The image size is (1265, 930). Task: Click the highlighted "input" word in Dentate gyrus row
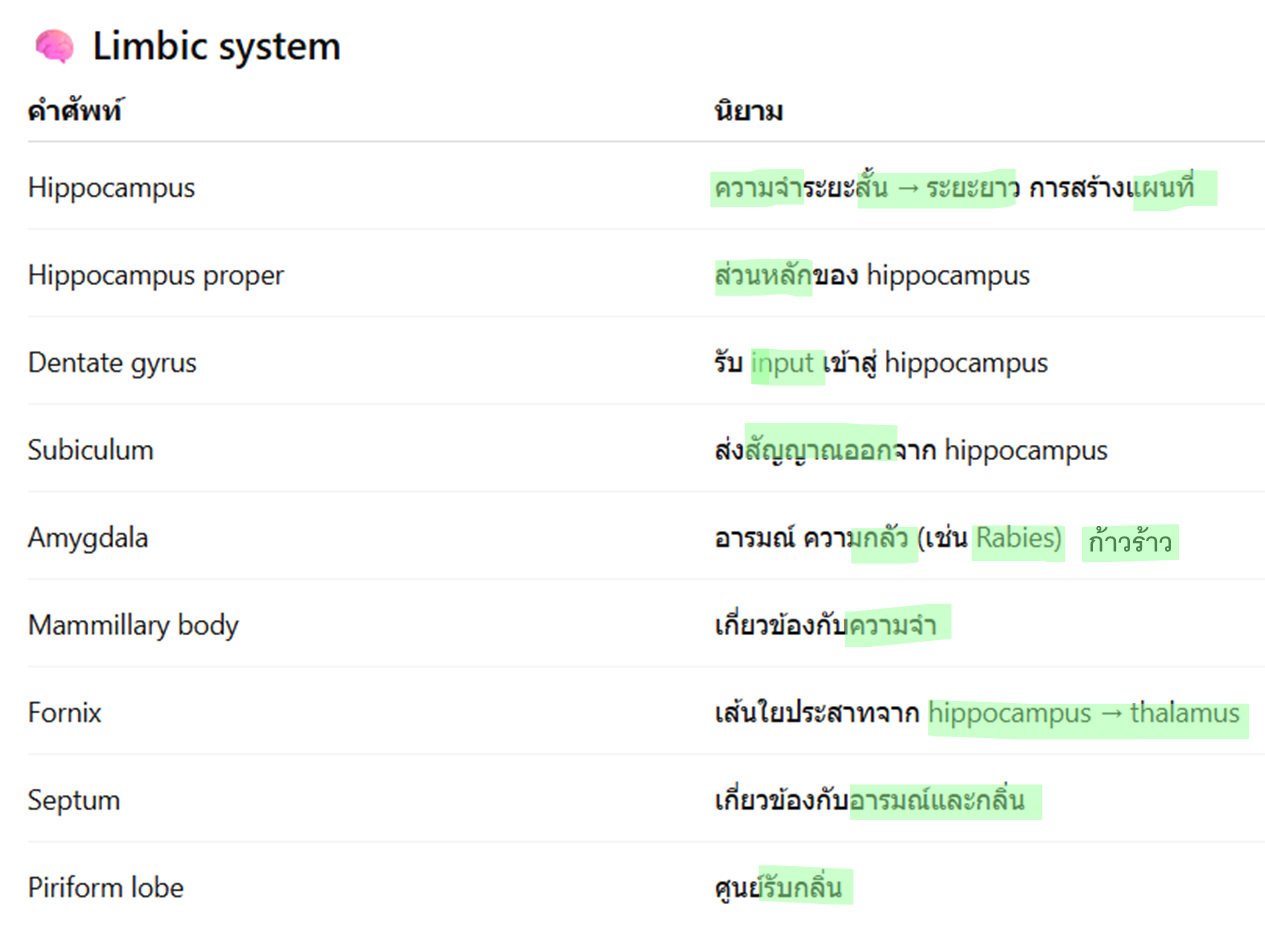pyautogui.click(x=785, y=363)
